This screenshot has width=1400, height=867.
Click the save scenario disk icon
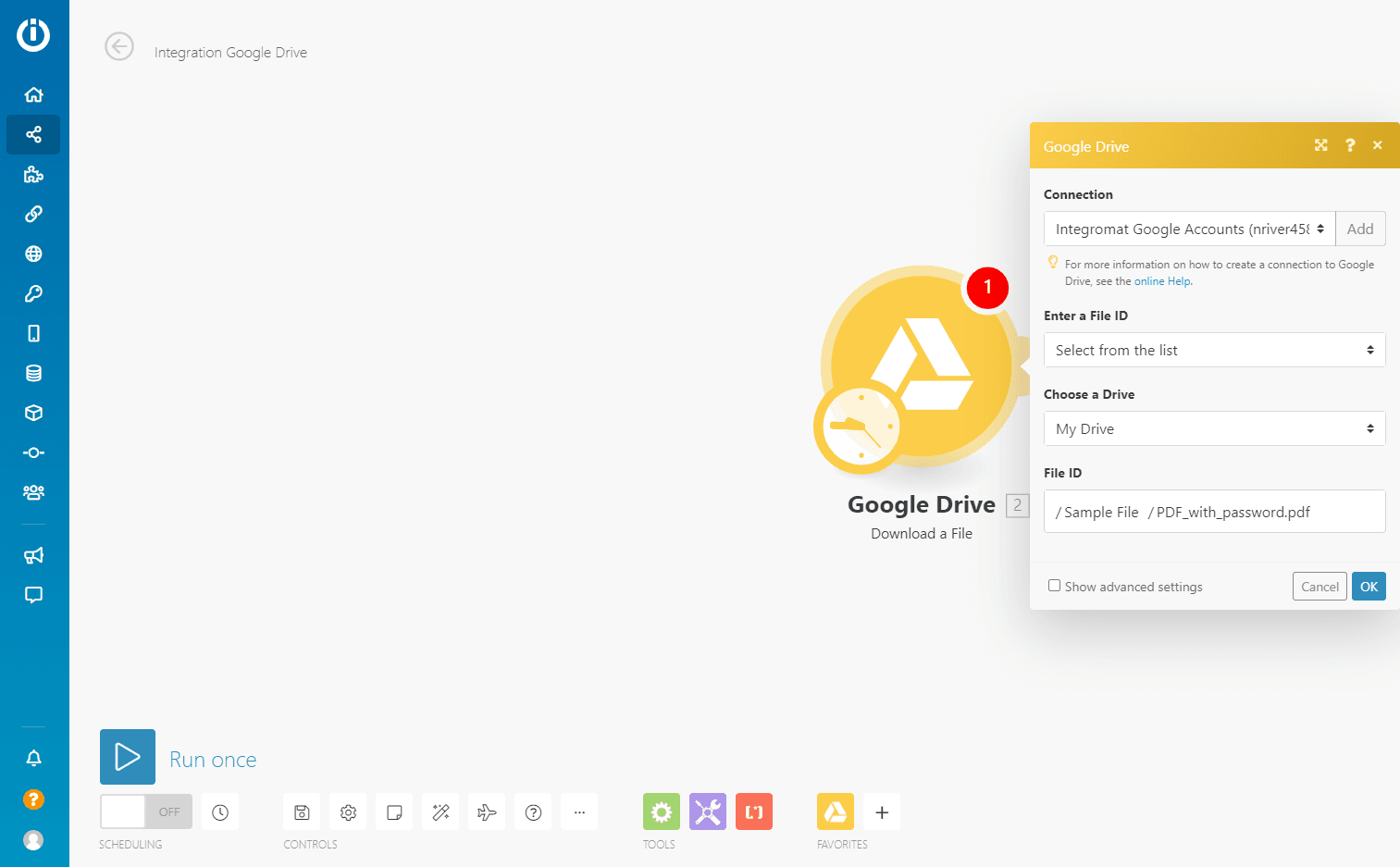click(302, 812)
